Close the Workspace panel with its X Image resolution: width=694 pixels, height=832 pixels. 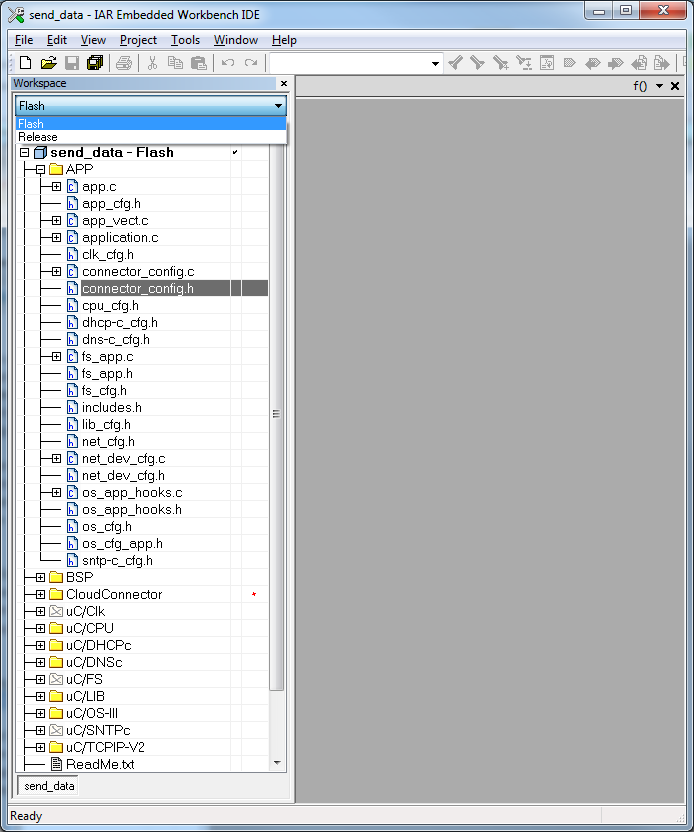click(x=283, y=84)
